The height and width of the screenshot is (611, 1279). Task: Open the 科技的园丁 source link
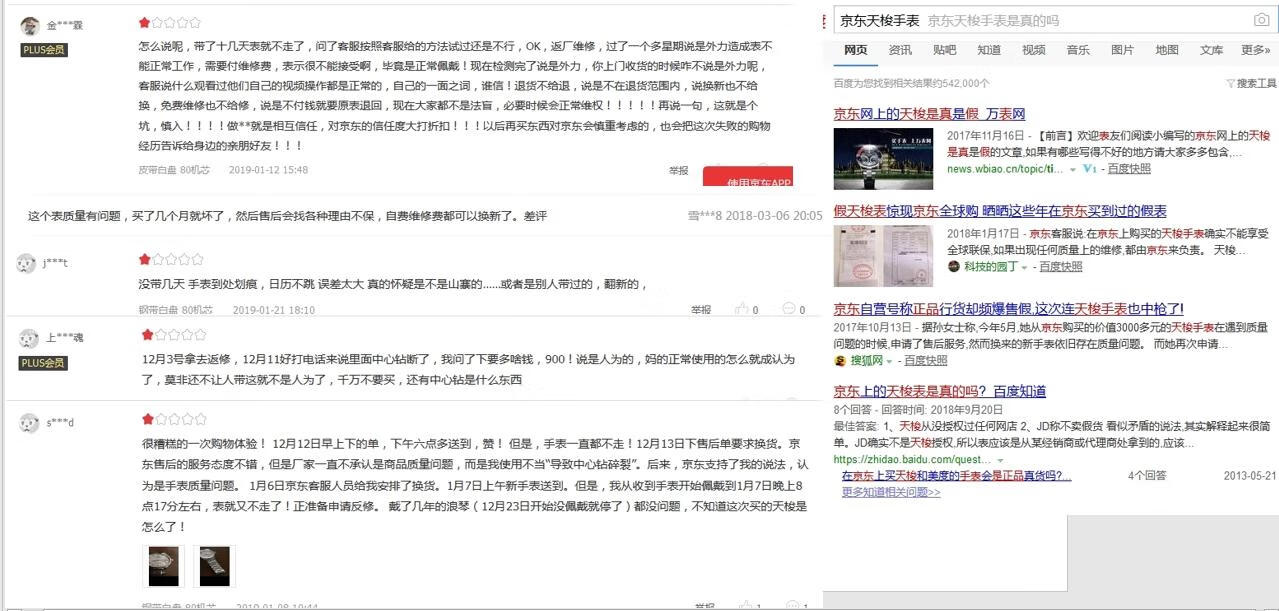(991, 267)
